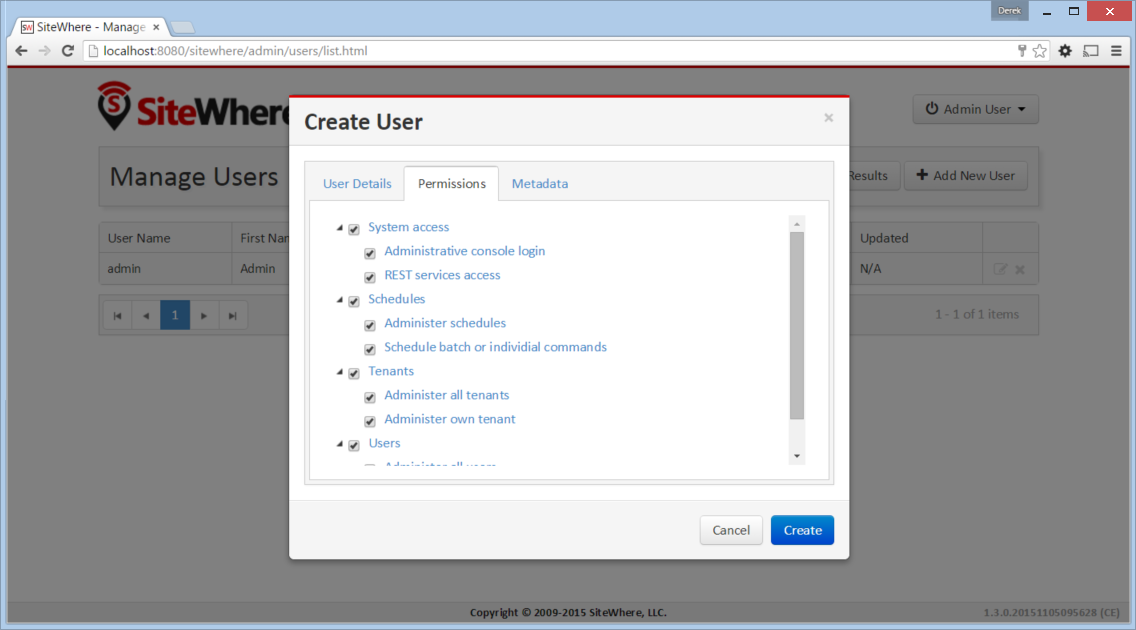Viewport: 1136px width, 630px height.
Task: Collapse the Tenants tree node
Action: pyautogui.click(x=340, y=371)
